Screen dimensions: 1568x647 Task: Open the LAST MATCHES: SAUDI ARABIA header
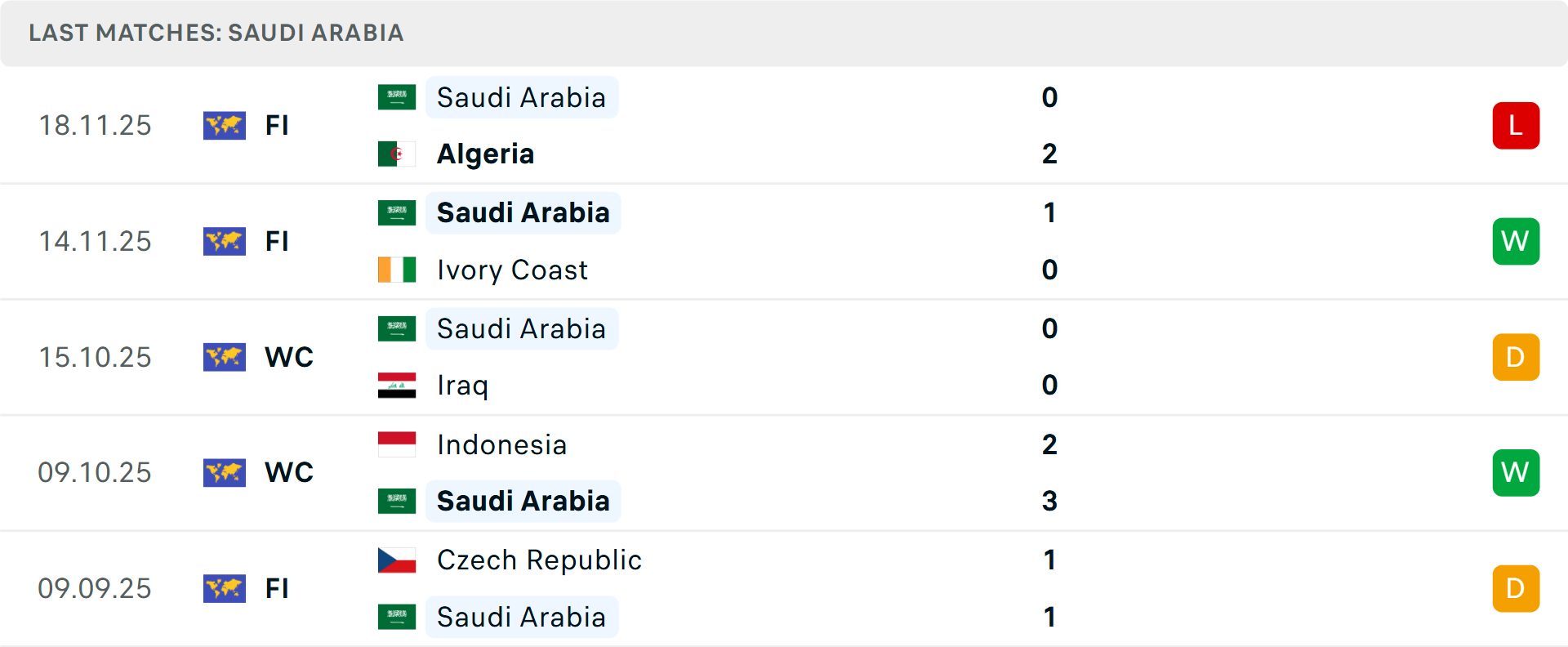point(216,33)
